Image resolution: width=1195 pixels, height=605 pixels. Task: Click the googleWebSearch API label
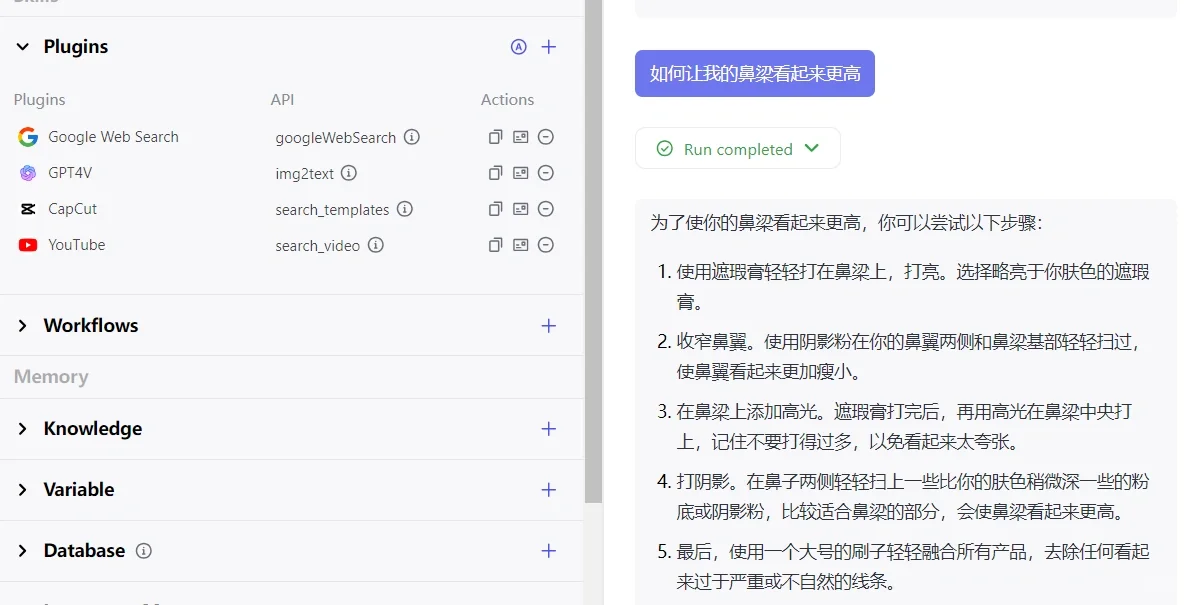click(335, 138)
